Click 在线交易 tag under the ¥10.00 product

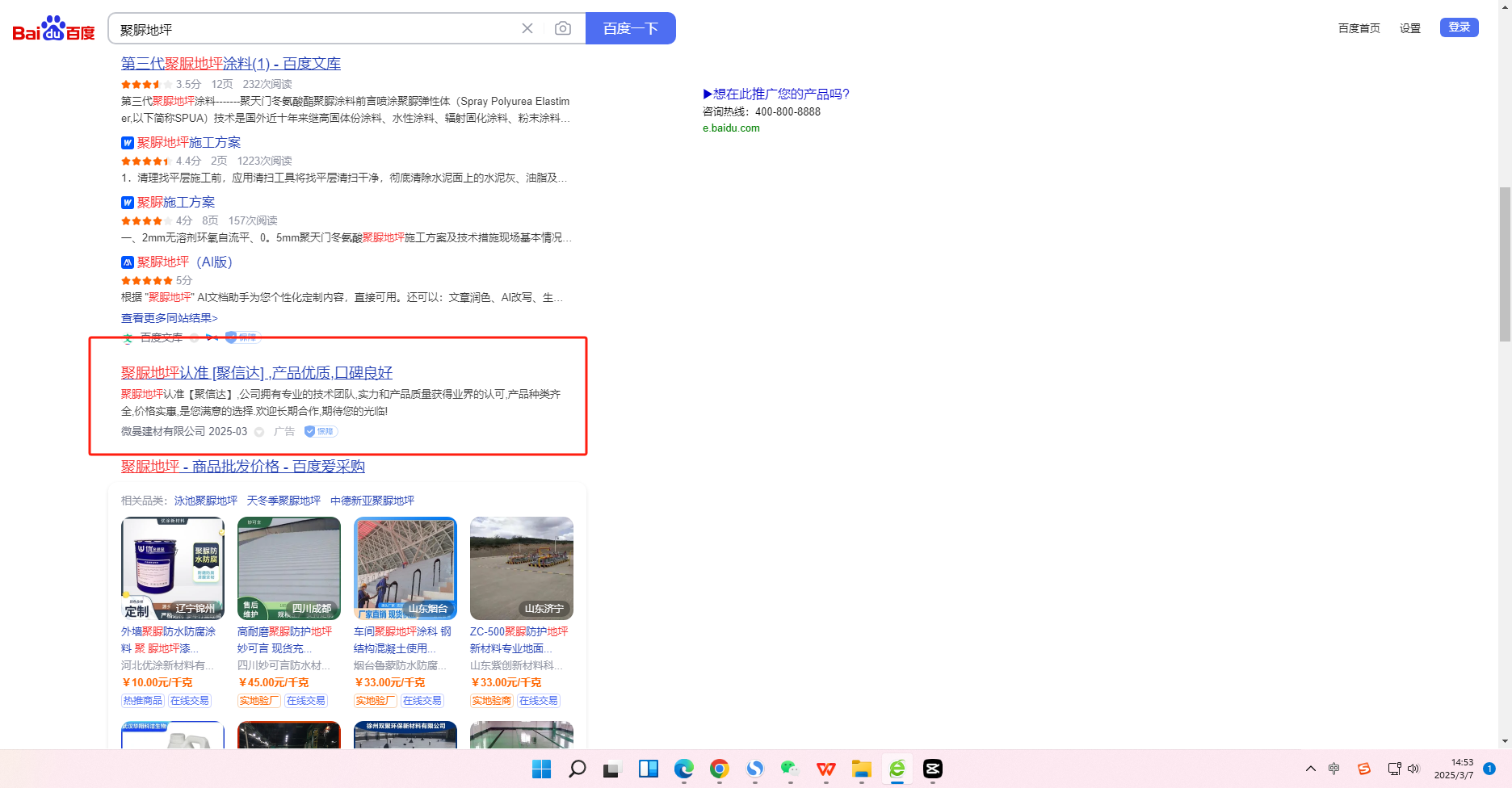tap(190, 701)
